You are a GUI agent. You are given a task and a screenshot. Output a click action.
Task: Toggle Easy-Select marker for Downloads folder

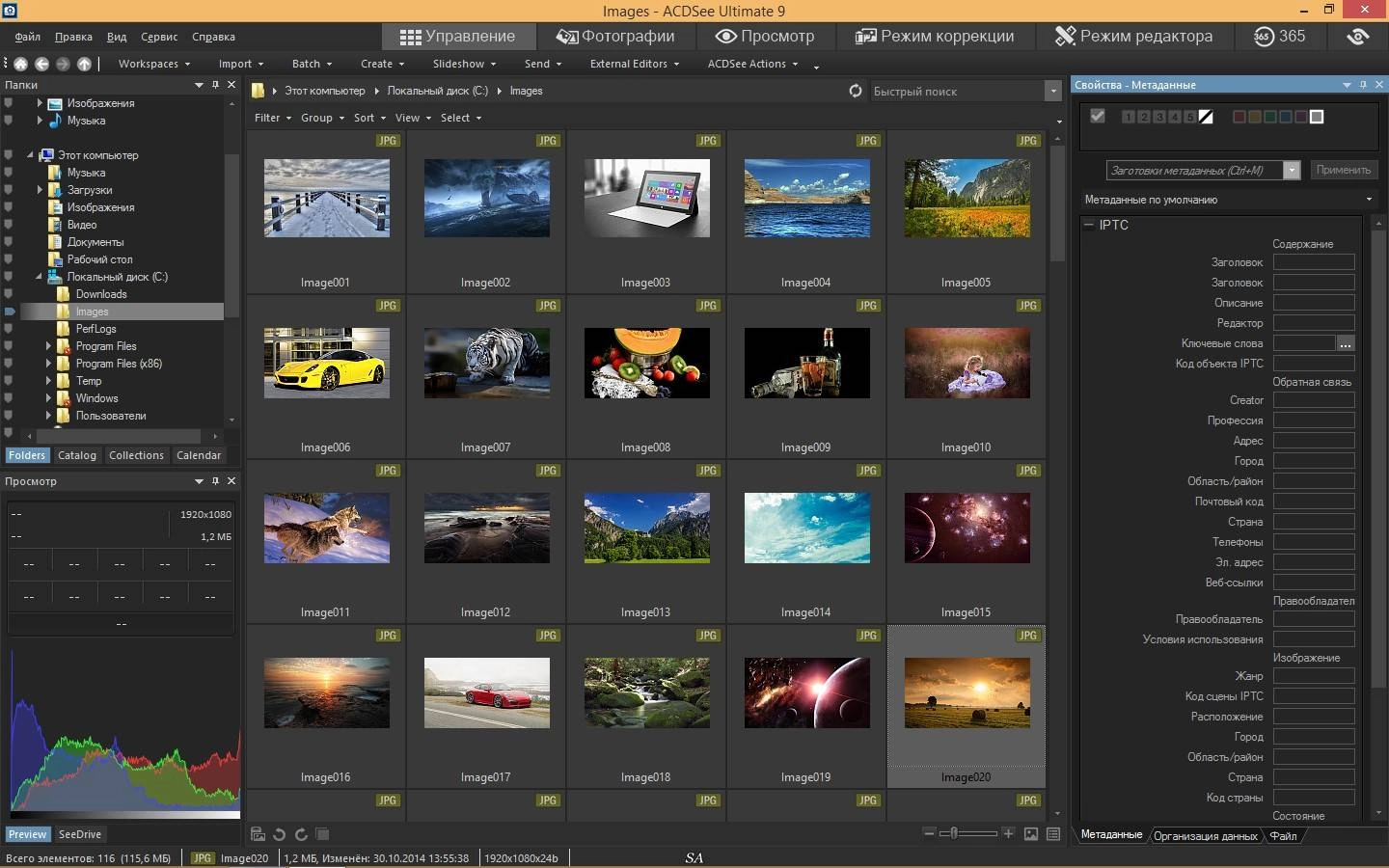9,294
